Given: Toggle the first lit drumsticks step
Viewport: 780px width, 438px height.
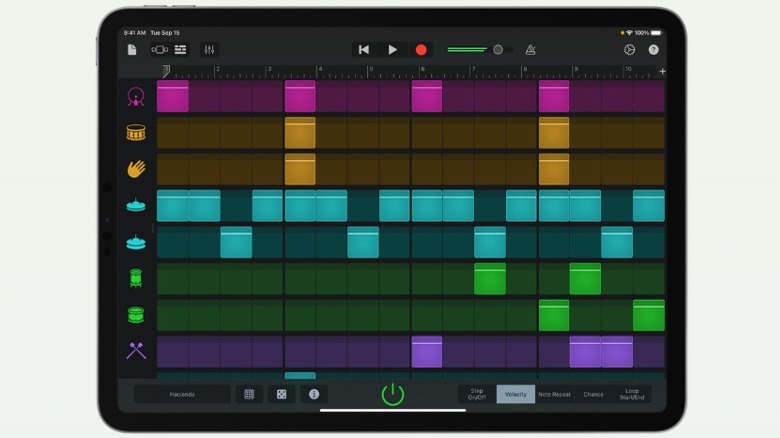Looking at the screenshot, I should click(x=427, y=352).
